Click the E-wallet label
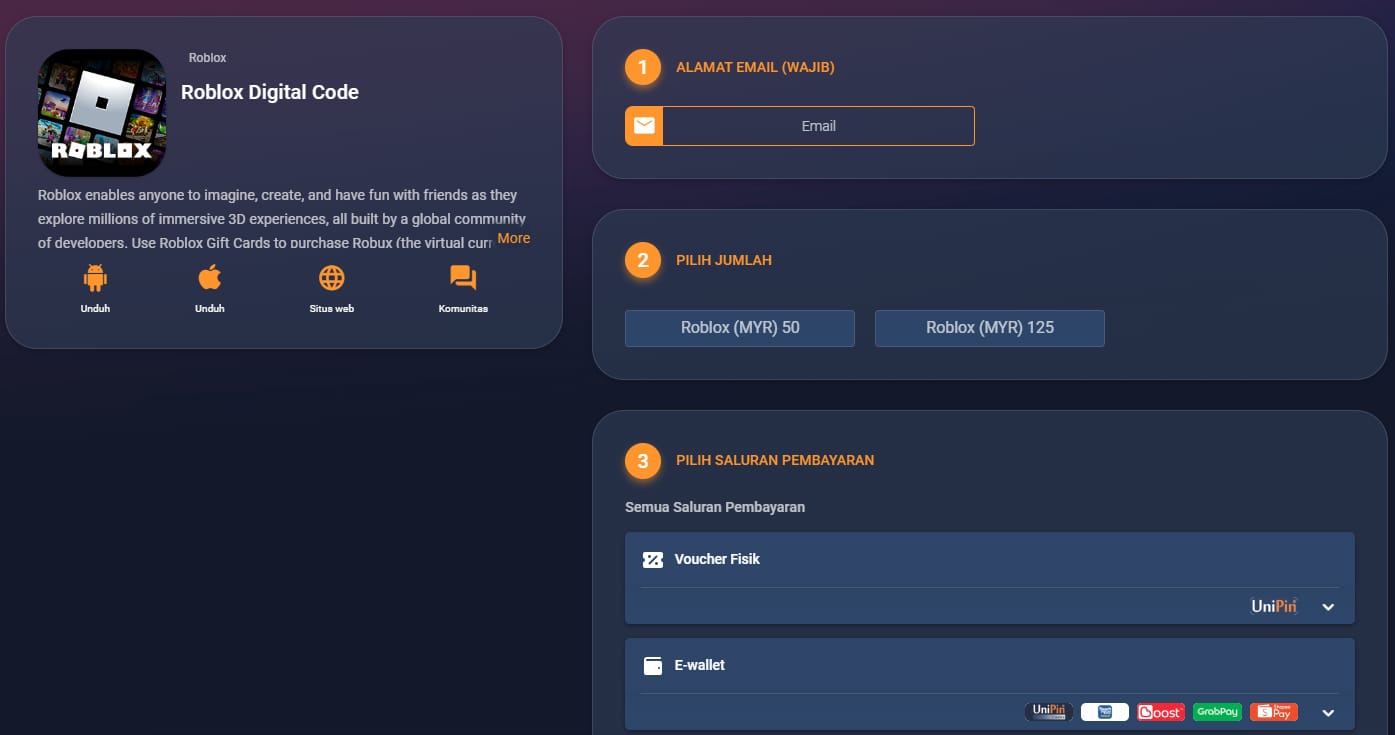 click(x=700, y=665)
